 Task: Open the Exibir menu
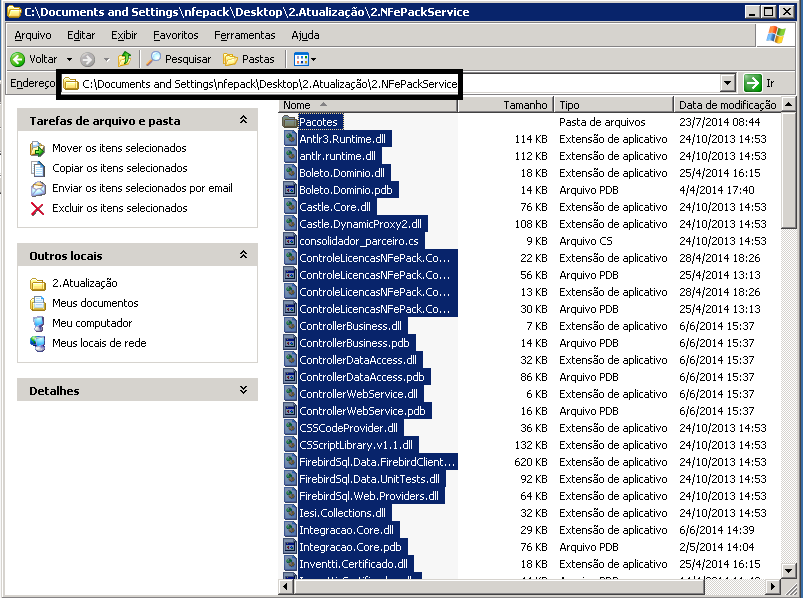(124, 35)
